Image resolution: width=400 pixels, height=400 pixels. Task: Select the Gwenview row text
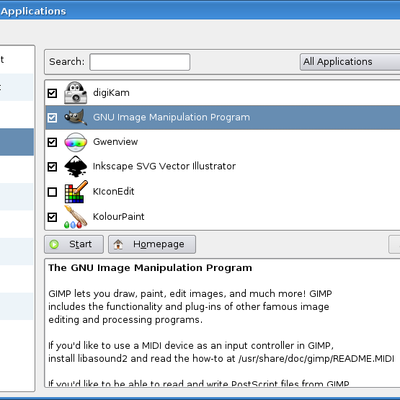[x=115, y=142]
